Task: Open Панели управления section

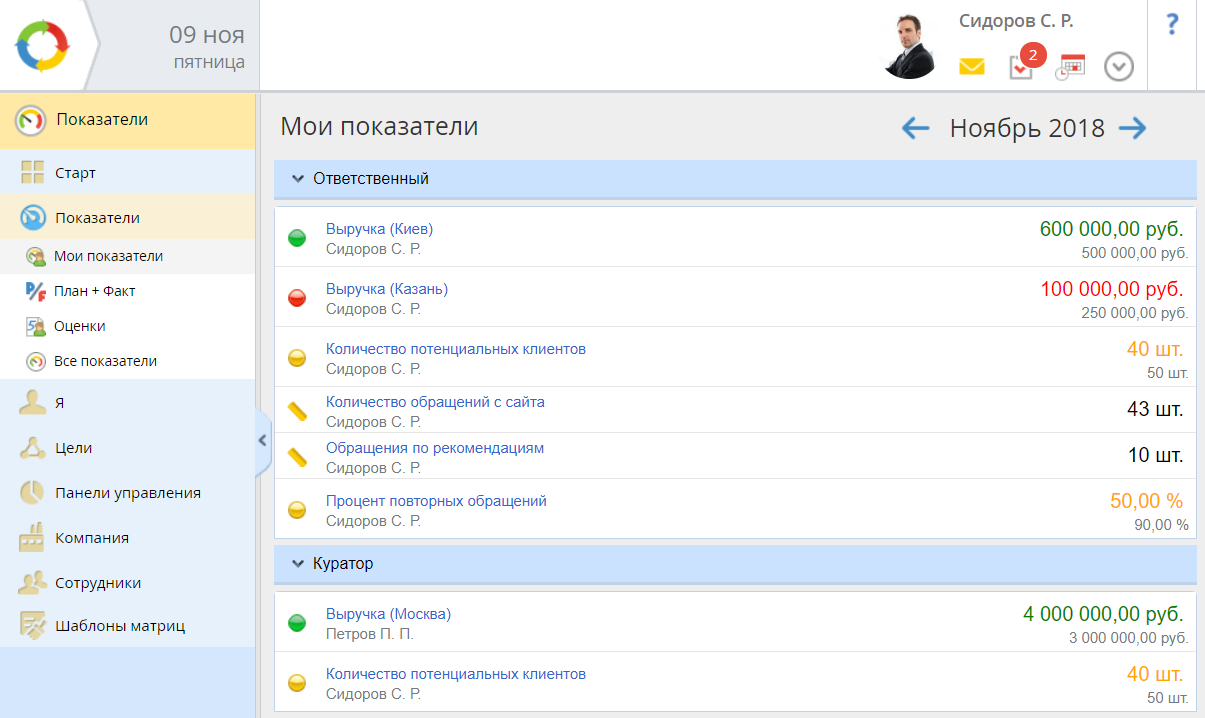Action: point(128,493)
